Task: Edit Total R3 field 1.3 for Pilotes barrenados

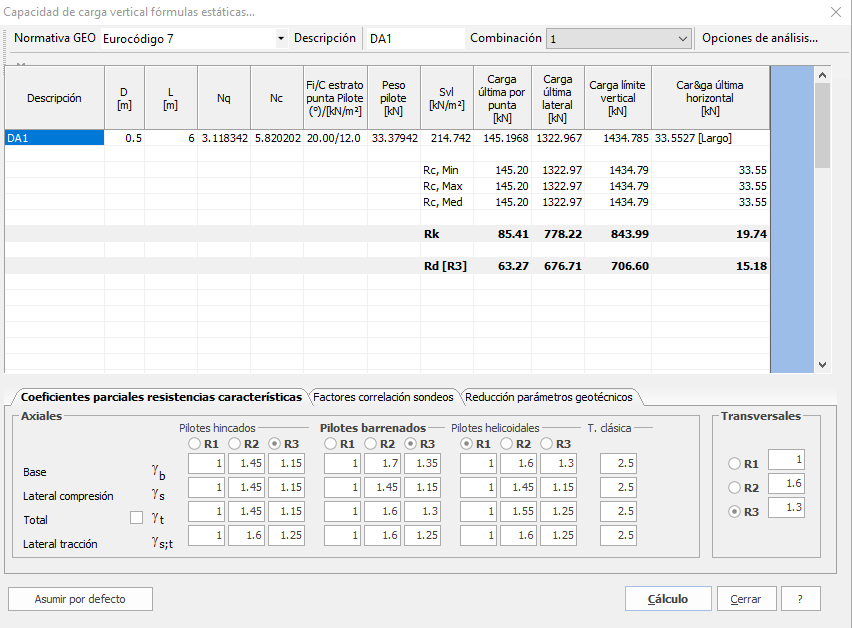Action: point(422,511)
